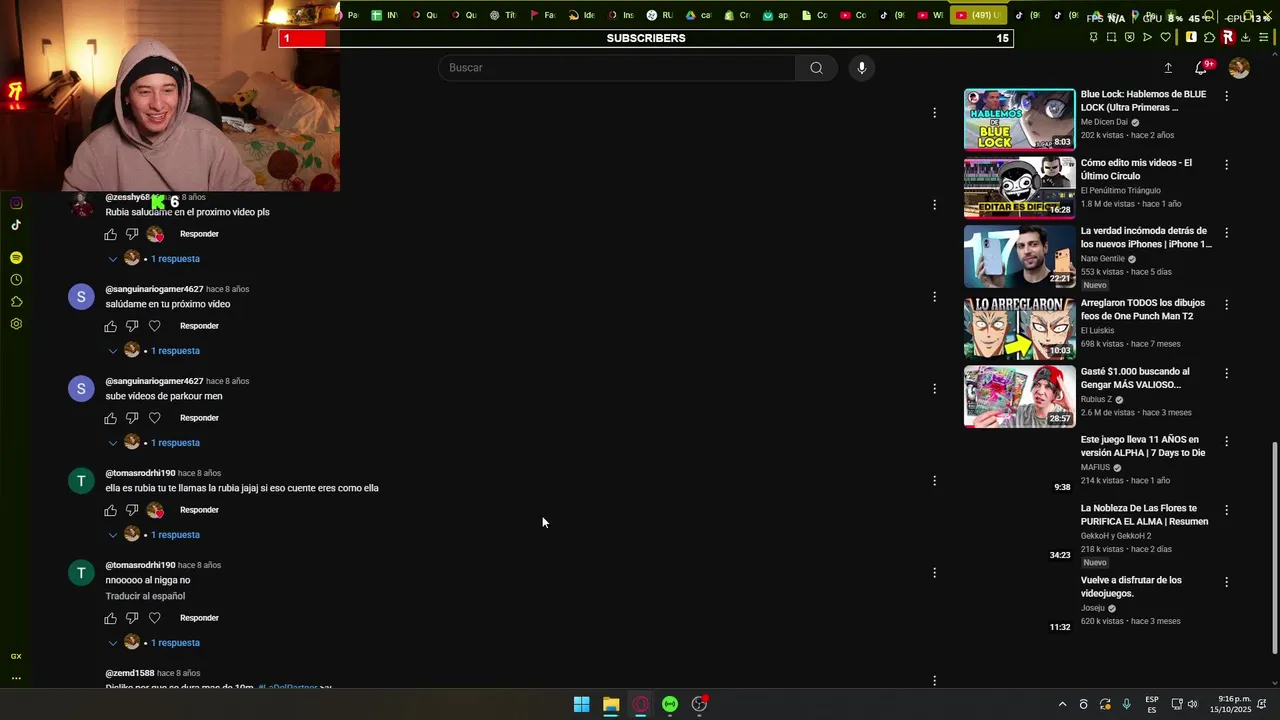Image resolution: width=1280 pixels, height=720 pixels.
Task: Open browser settings gear in sidebar
Action: click(16, 324)
